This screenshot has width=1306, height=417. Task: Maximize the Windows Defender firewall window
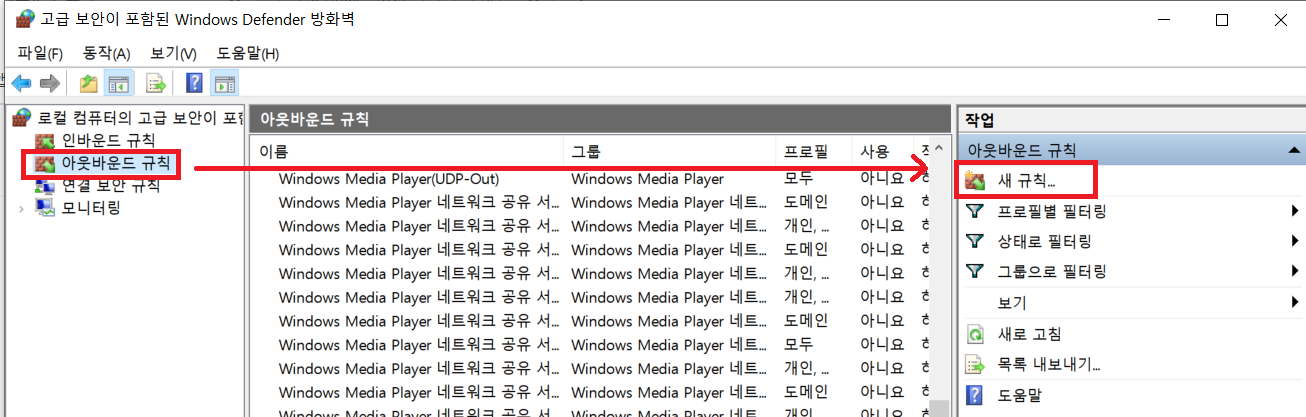pyautogui.click(x=1221, y=20)
